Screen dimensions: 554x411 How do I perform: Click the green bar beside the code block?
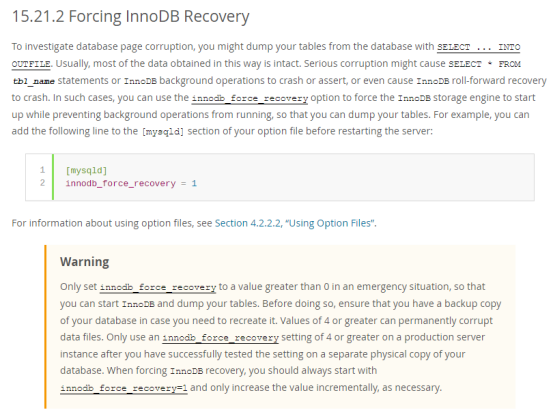coord(53,177)
